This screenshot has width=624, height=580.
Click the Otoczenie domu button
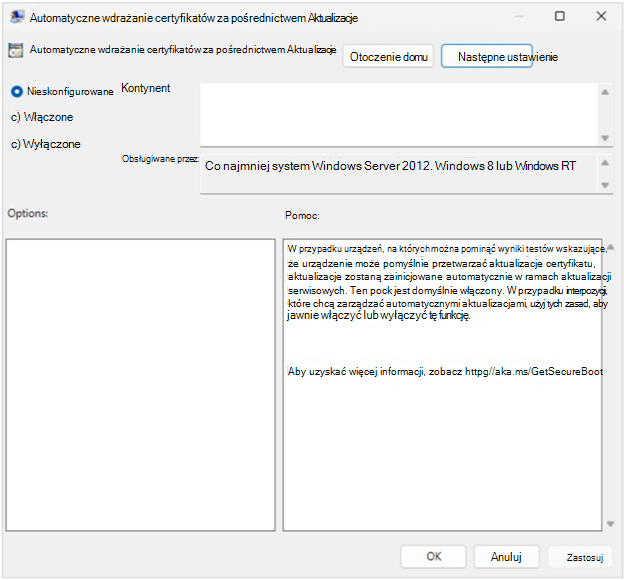tap(388, 57)
